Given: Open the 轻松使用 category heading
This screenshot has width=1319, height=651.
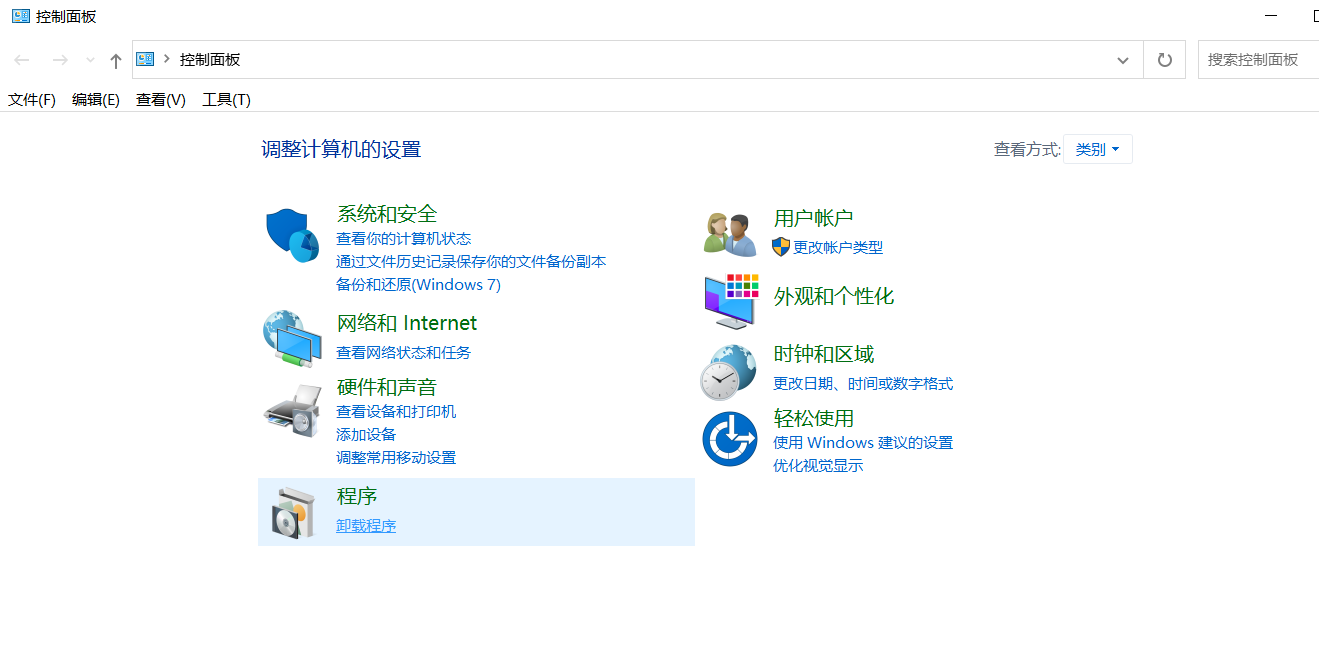Looking at the screenshot, I should coord(814,417).
